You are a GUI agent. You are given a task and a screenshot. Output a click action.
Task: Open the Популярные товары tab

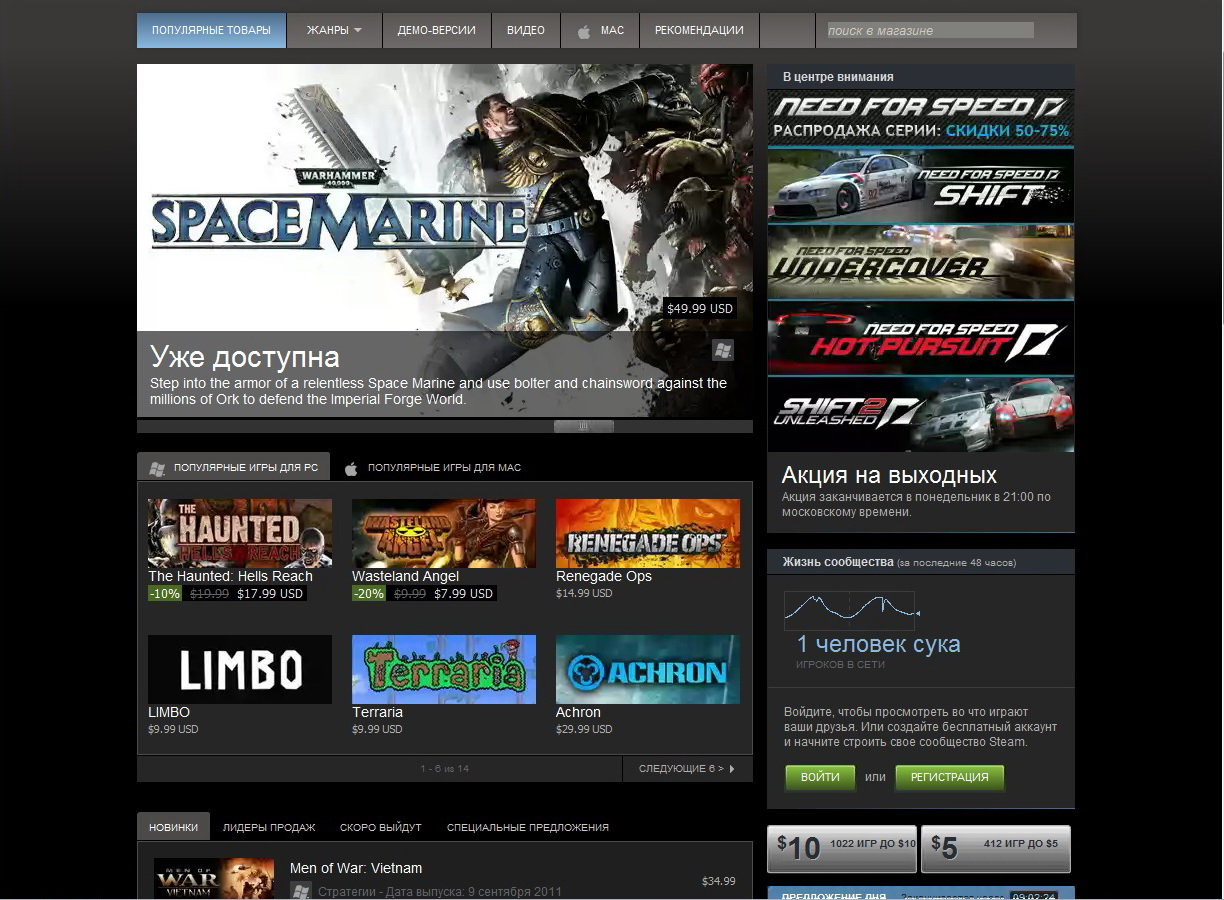(x=211, y=30)
